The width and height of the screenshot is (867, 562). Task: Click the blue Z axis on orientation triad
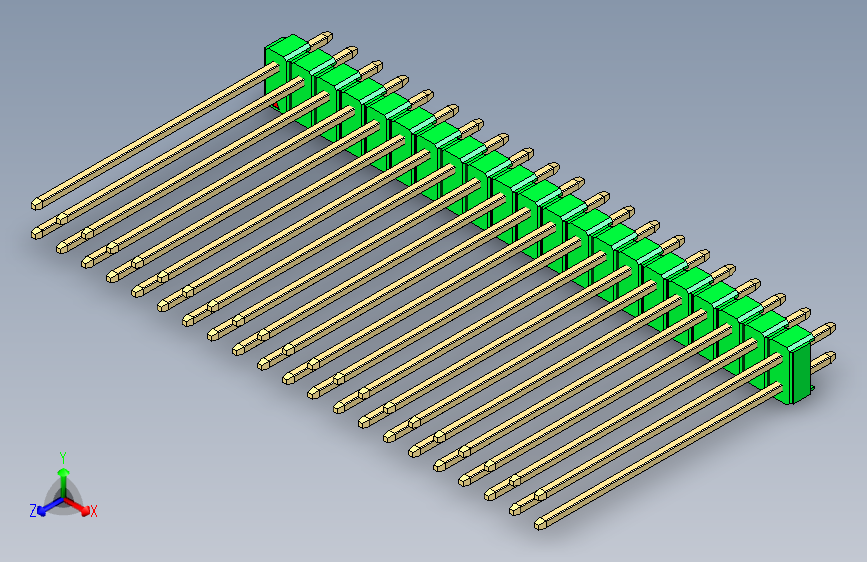click(x=50, y=506)
